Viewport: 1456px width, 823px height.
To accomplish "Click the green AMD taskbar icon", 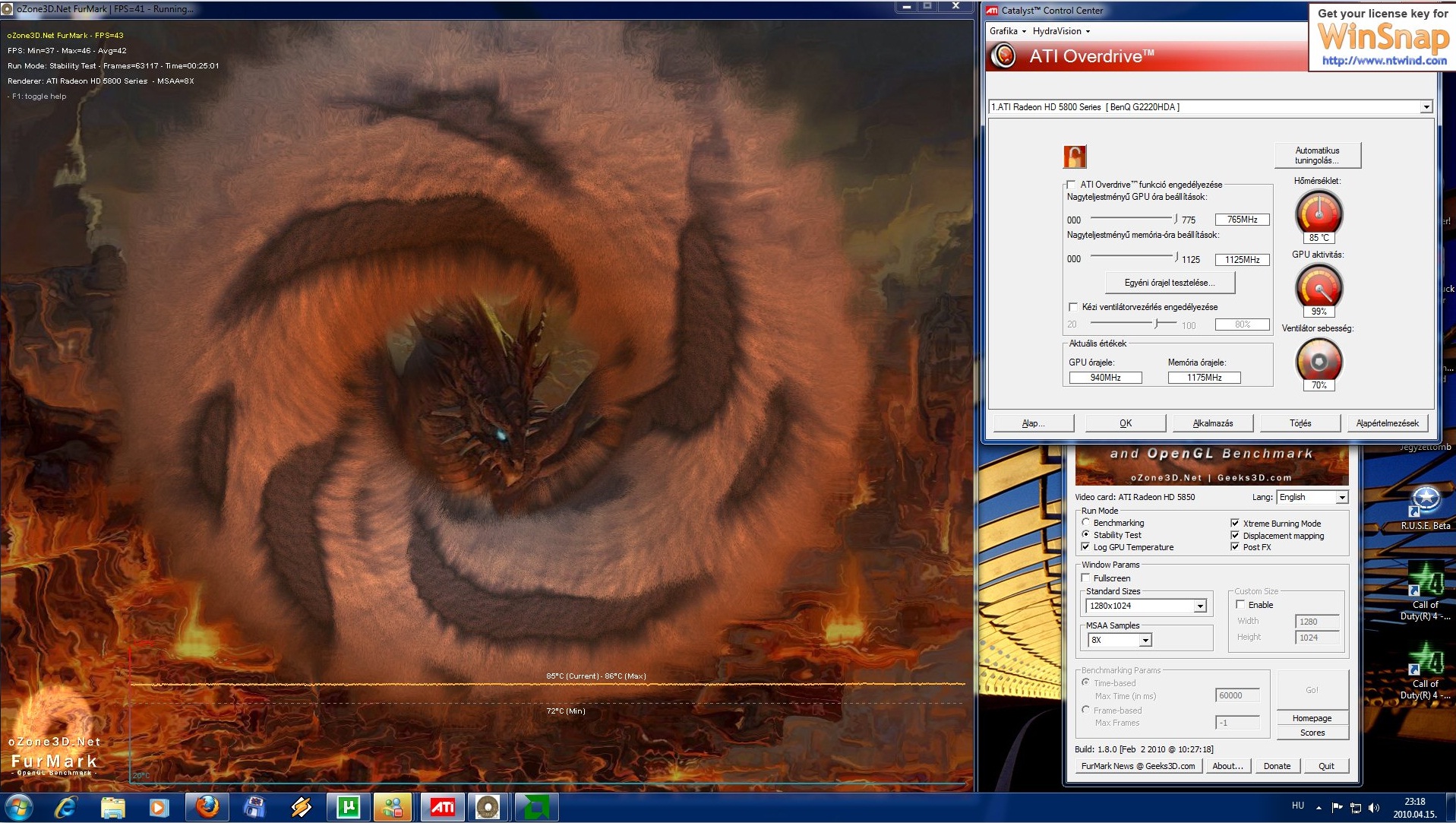I will pos(537,807).
